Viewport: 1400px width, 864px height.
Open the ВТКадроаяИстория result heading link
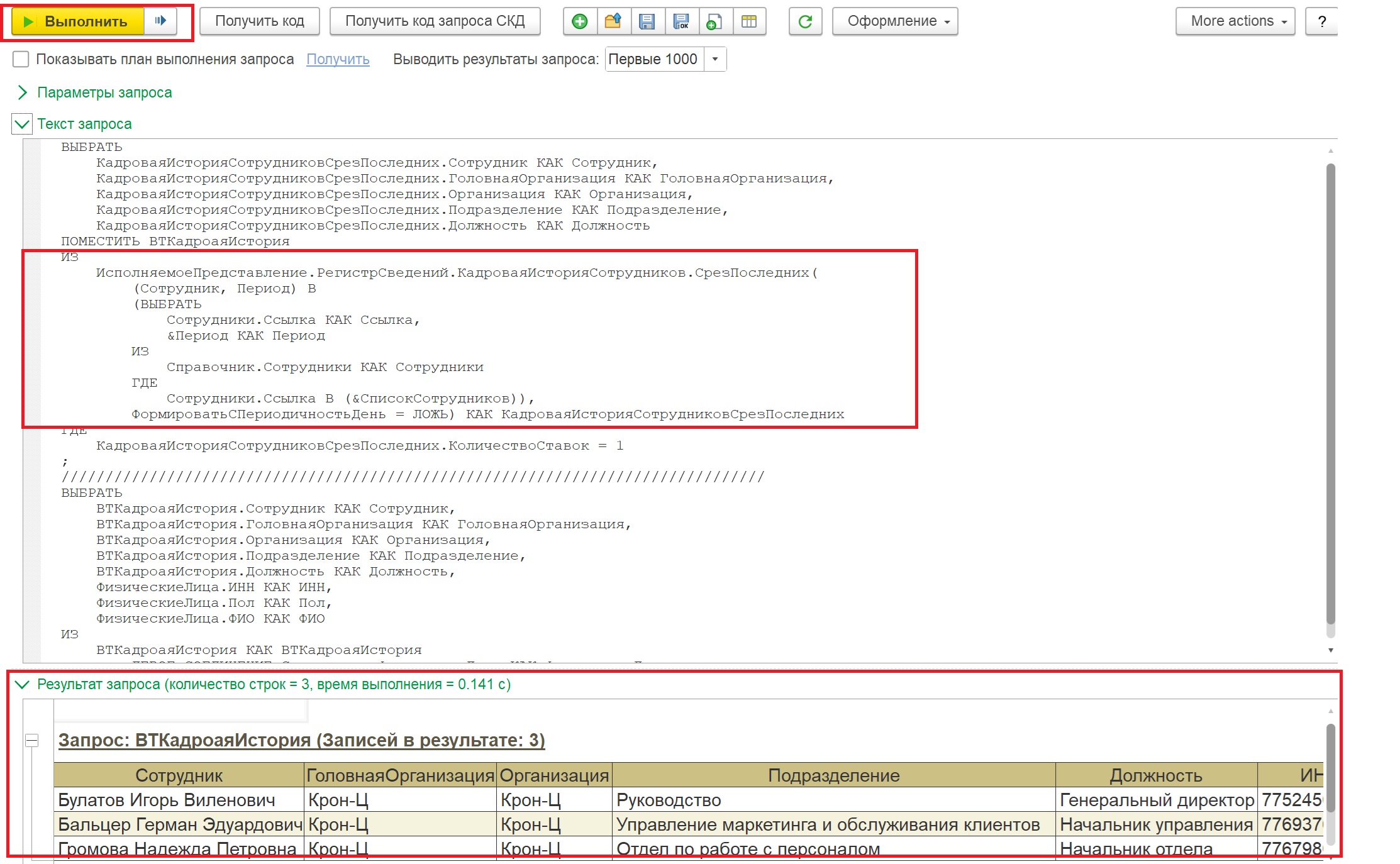pos(301,740)
